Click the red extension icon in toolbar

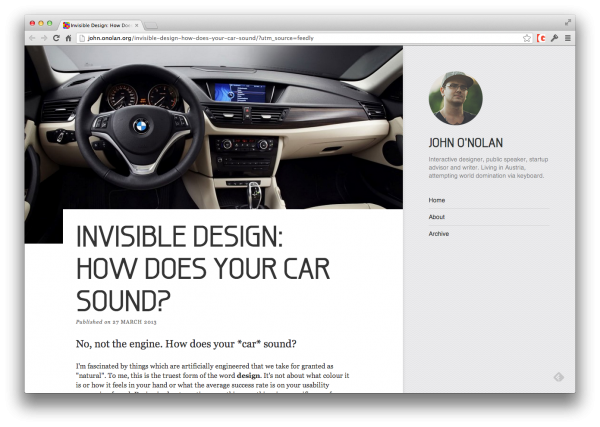coord(541,38)
